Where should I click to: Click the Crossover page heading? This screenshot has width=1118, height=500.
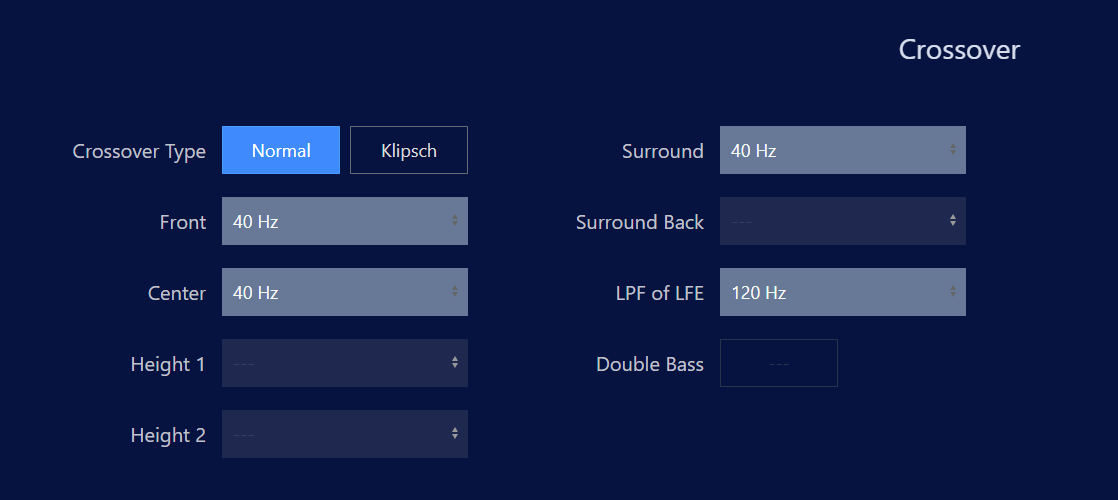(x=959, y=50)
